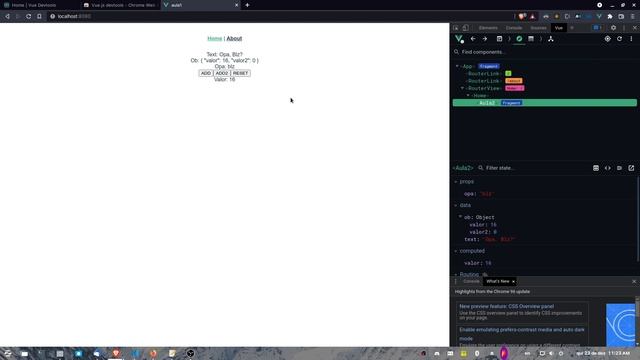Screen dimensions: 640x360
Task: Click the ADD2 button
Action: (222, 73)
